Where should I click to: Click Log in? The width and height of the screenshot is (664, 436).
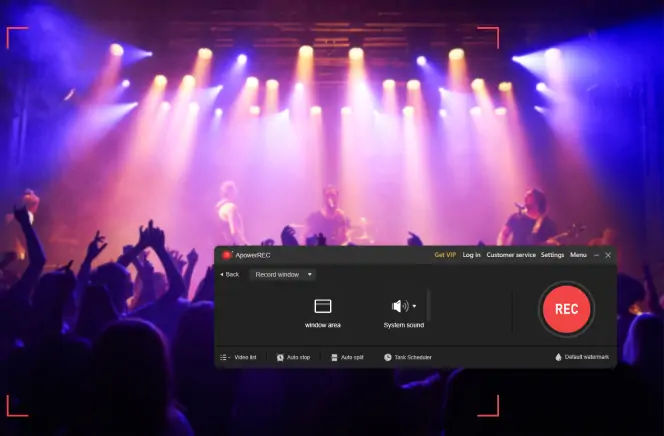[471, 255]
